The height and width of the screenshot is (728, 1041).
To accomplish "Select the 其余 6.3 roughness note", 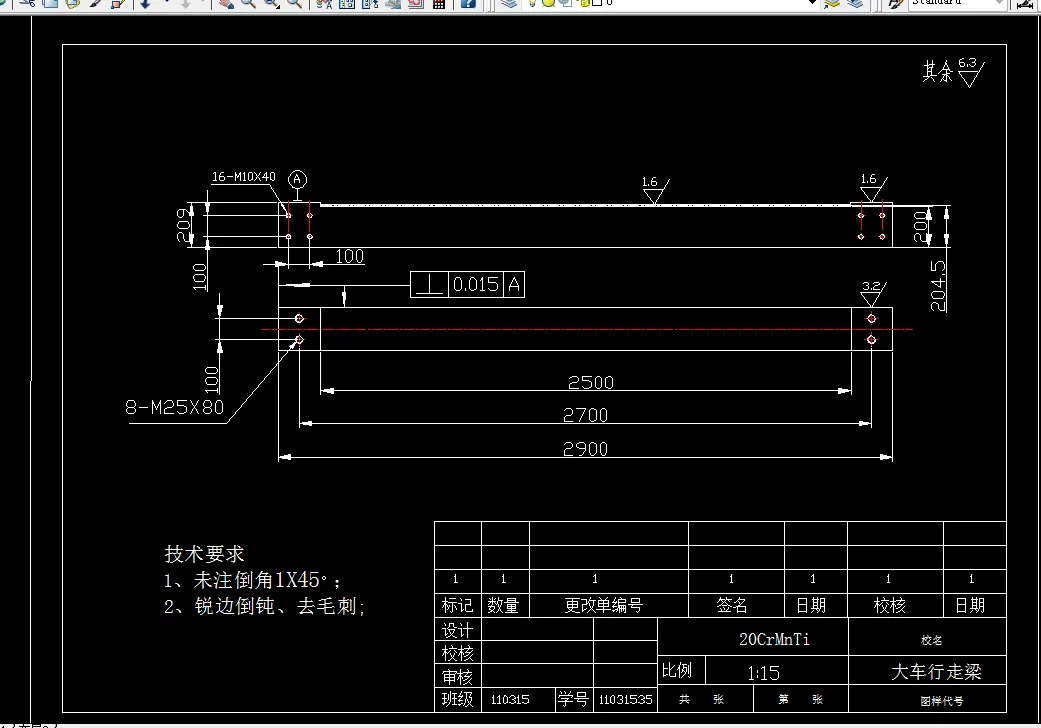I will [x=953, y=72].
